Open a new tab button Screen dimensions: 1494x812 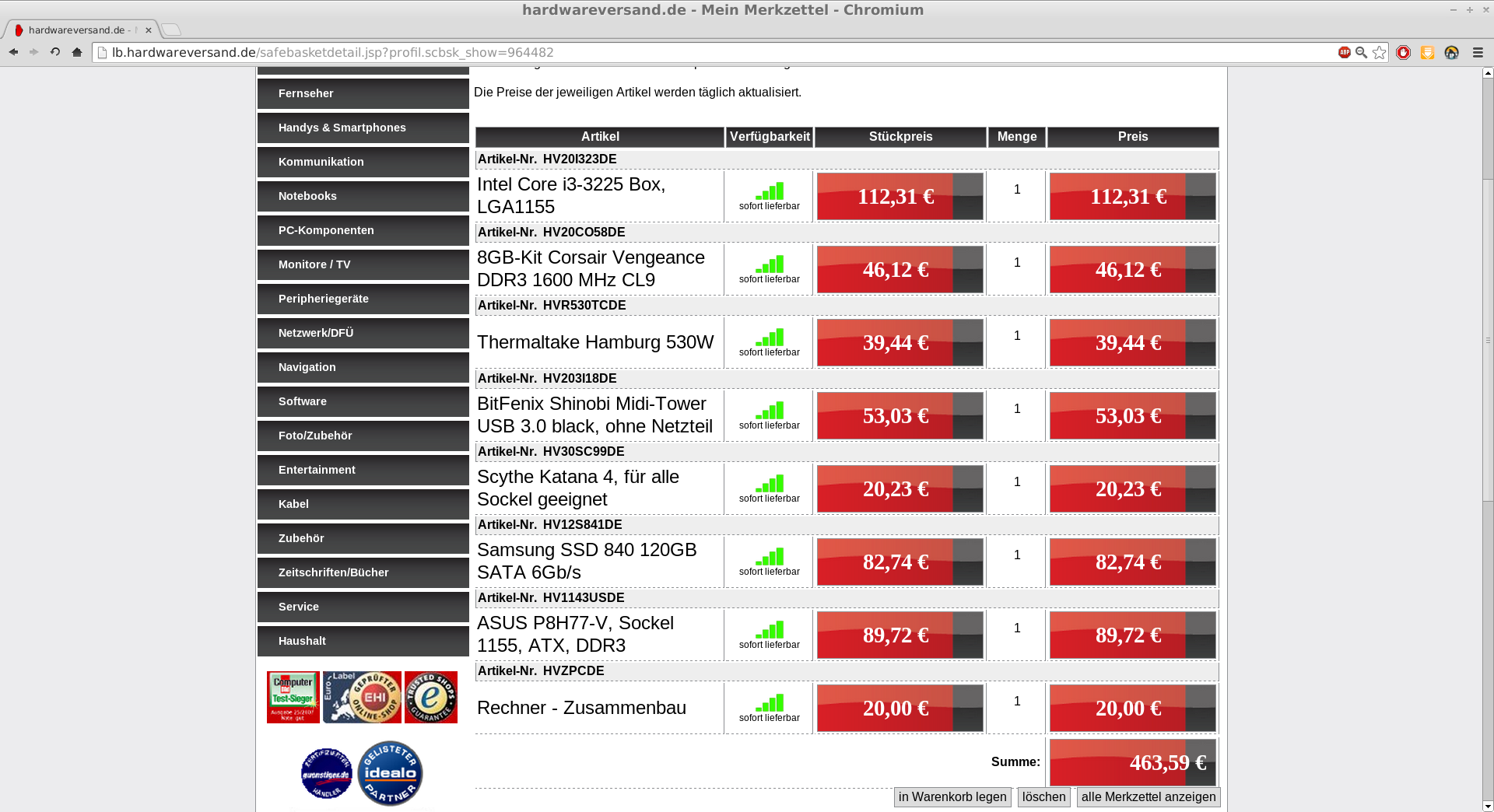171,30
